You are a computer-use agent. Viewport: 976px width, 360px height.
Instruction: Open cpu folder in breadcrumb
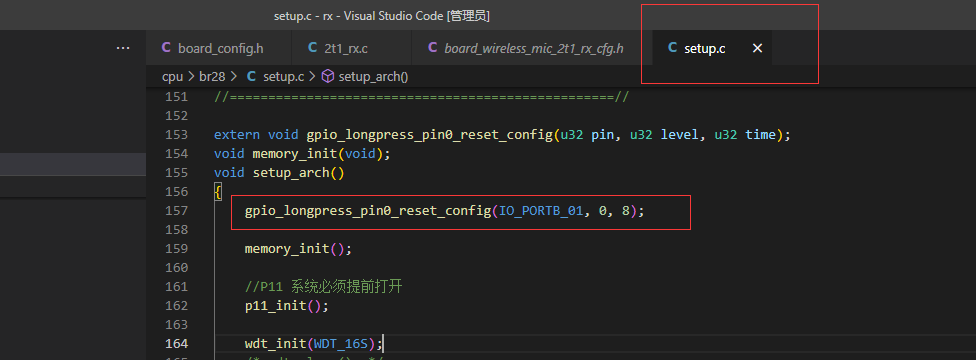coord(172,77)
